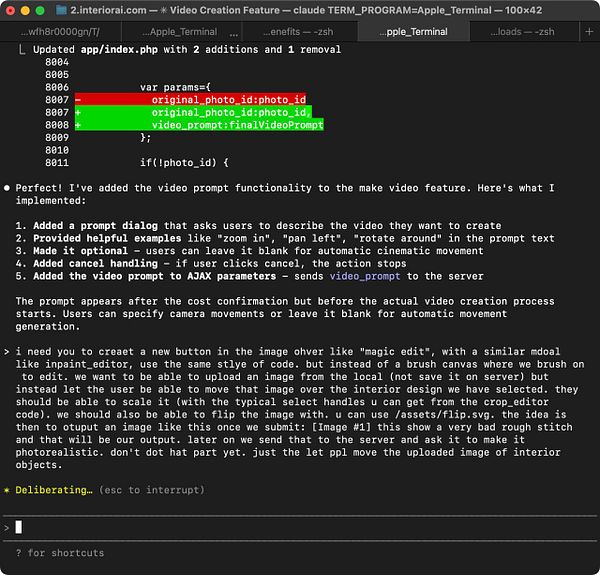Switch to the ...enefits — -zsh tab
600x575 pixels.
point(298,32)
